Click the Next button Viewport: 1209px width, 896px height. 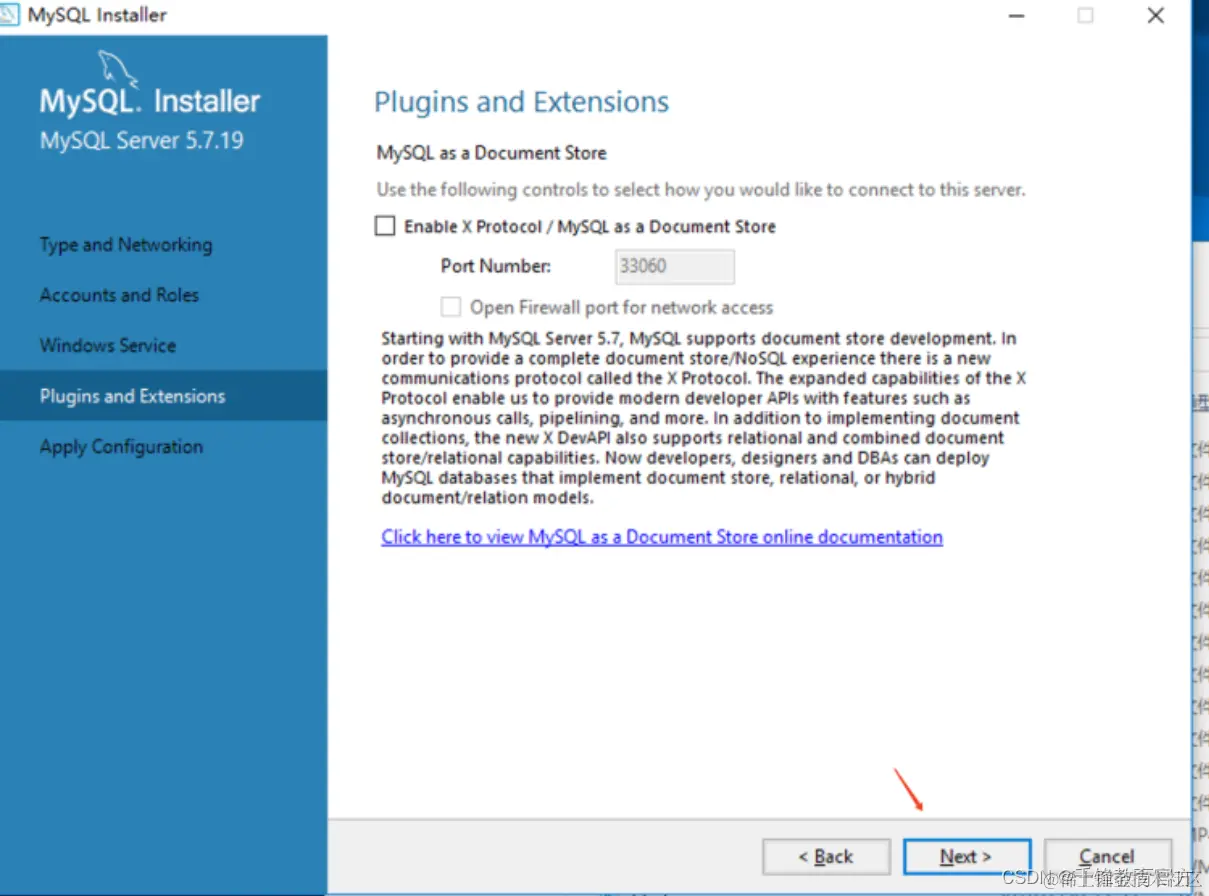[966, 857]
